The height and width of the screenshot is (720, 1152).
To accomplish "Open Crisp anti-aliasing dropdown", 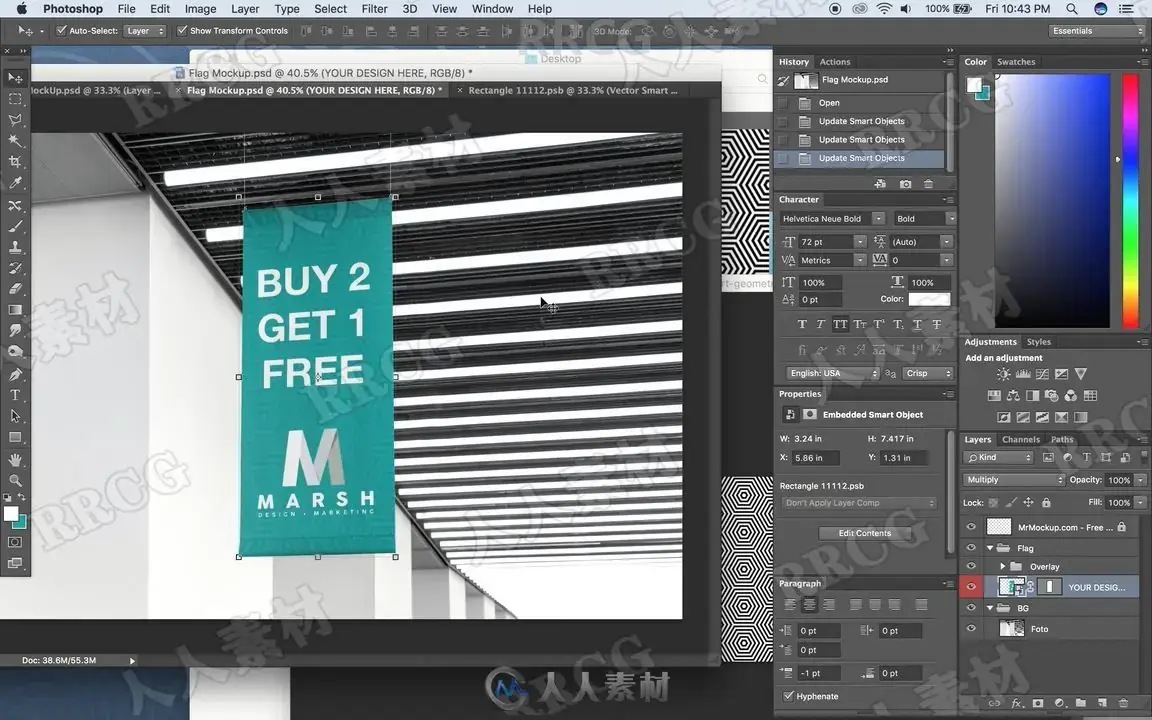I will [x=927, y=373].
